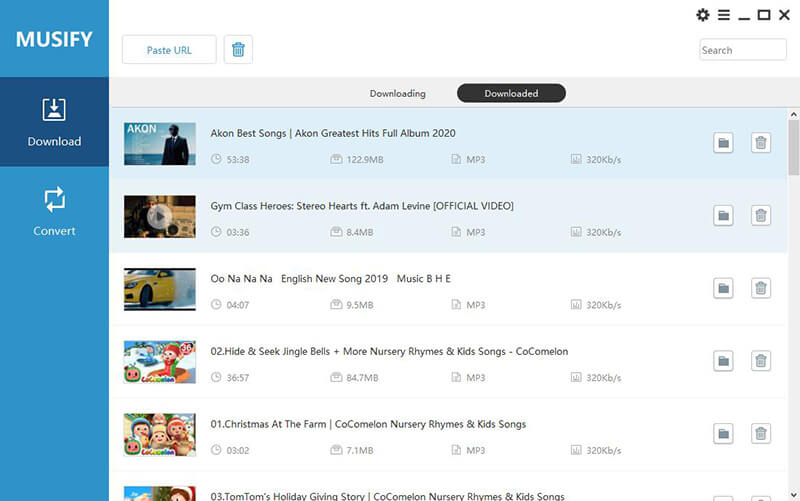Focus the Search input field
The image size is (800, 501).
pyautogui.click(x=742, y=50)
